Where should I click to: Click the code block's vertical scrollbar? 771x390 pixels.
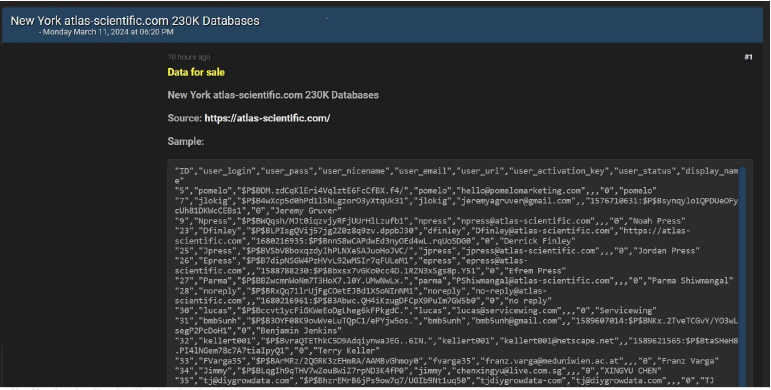[x=741, y=275]
